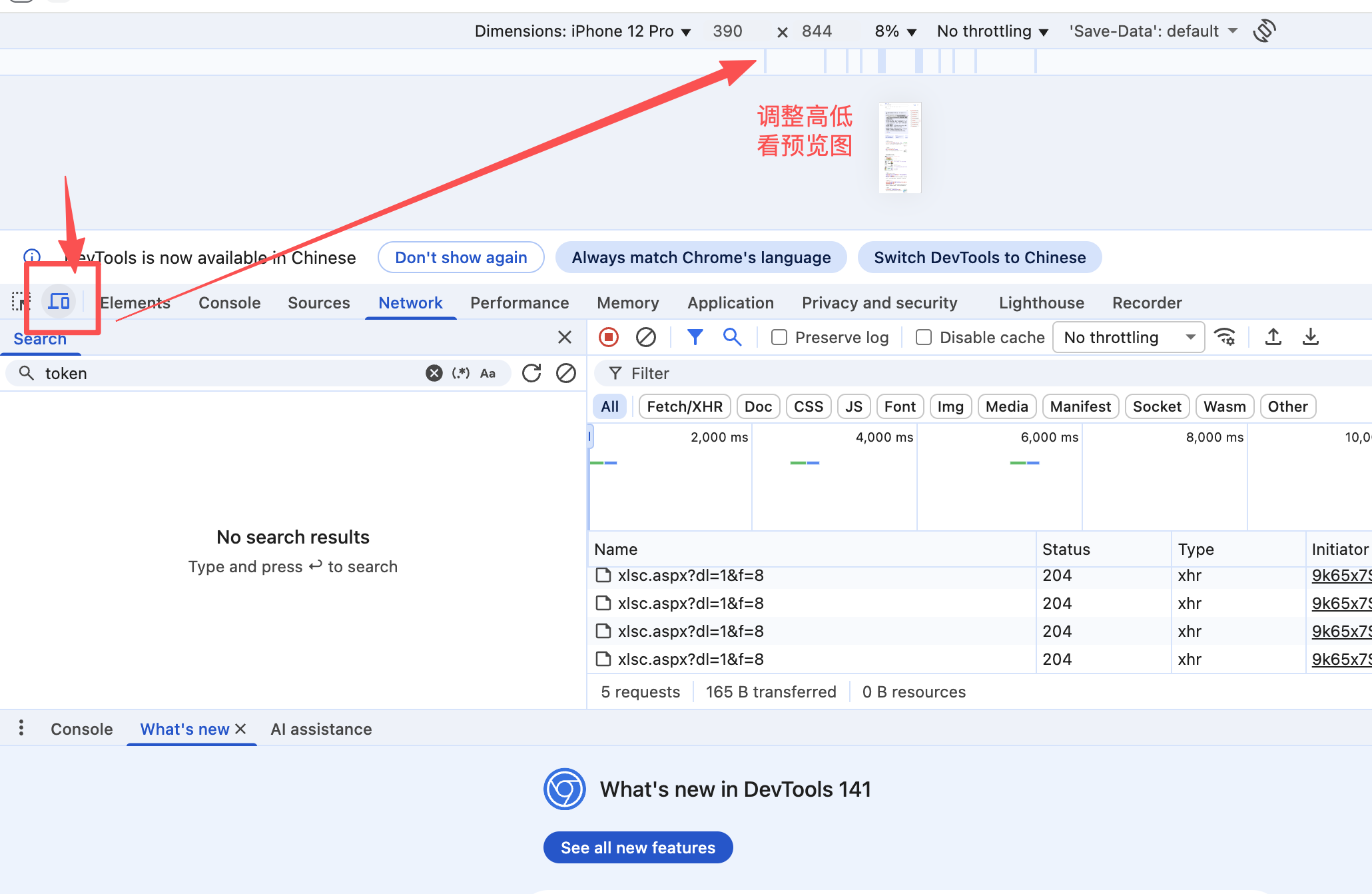1372x894 pixels.
Task: Select the Fetch/XHR filter type
Action: coord(684,406)
